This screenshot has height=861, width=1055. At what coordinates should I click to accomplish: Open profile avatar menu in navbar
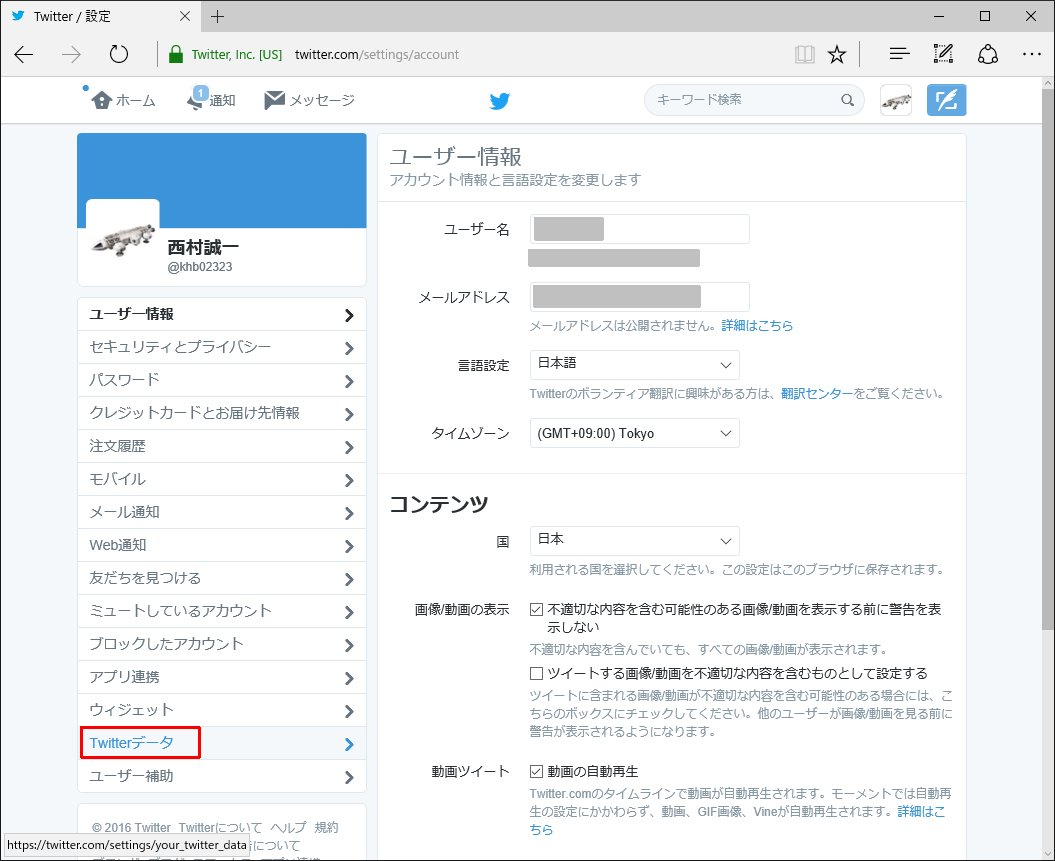click(896, 100)
